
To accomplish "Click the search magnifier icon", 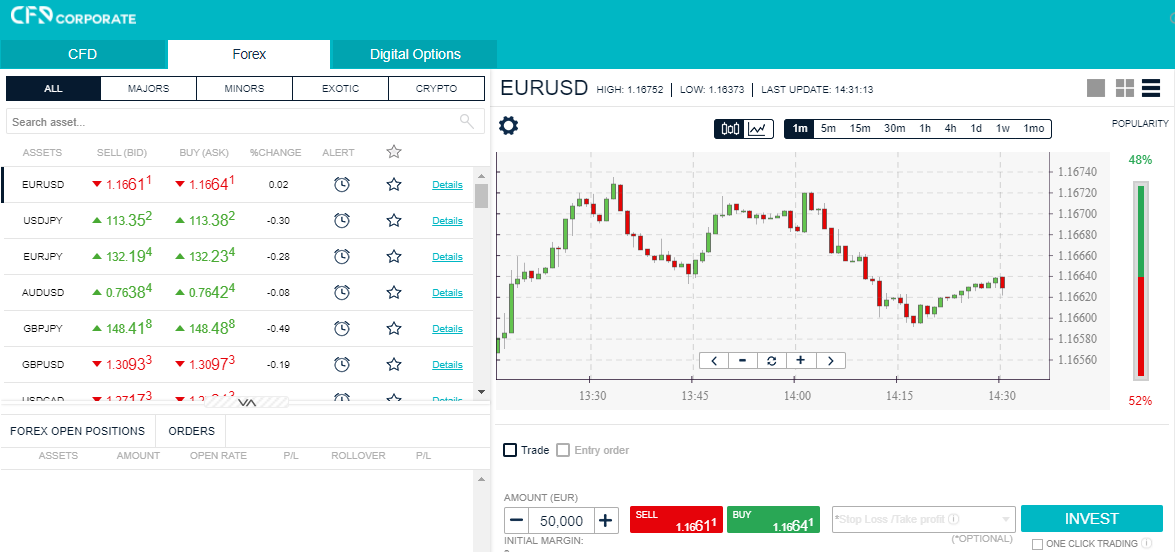I will tap(467, 121).
